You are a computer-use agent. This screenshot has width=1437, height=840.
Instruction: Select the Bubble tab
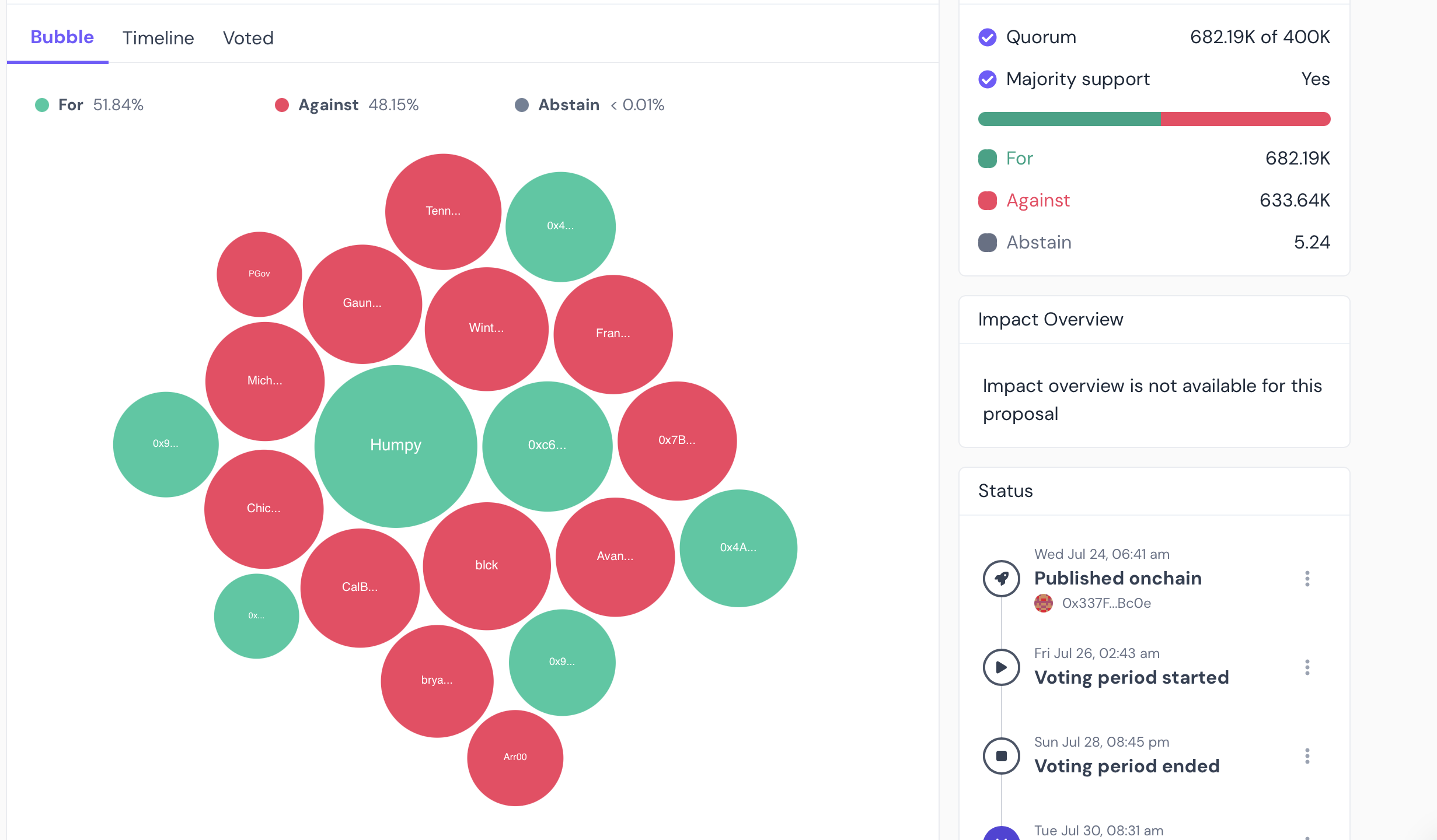tap(62, 37)
